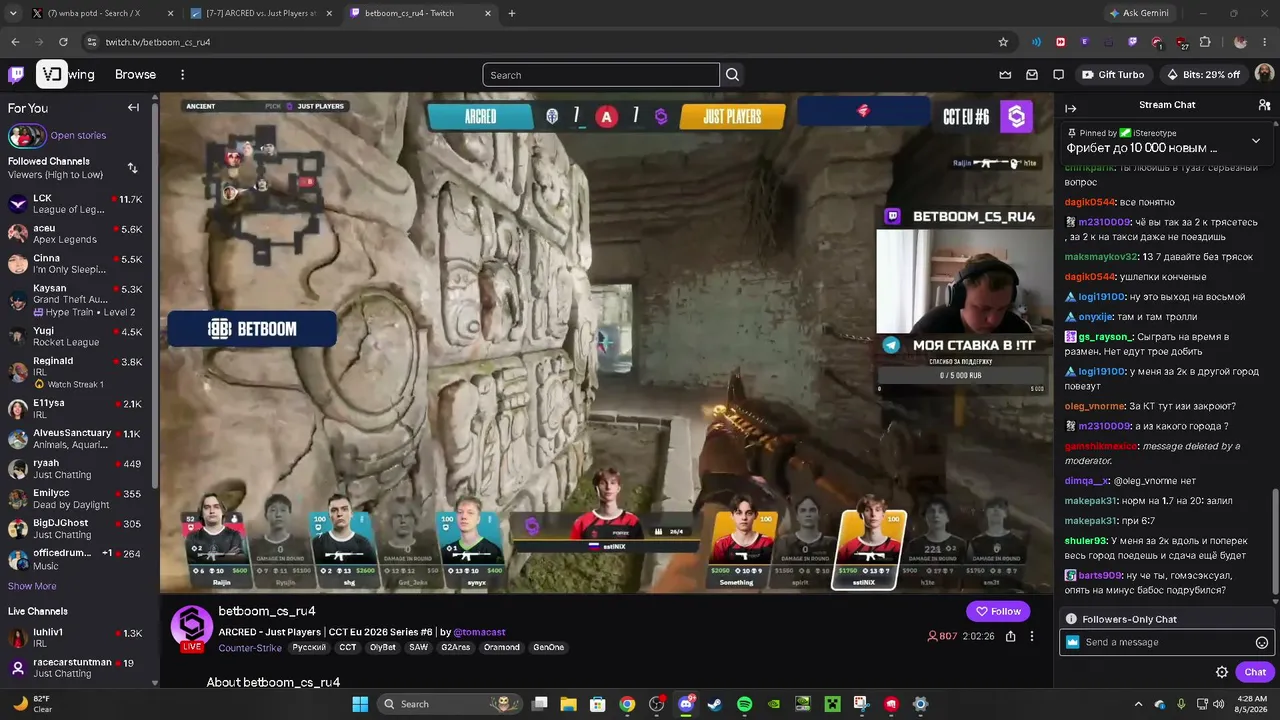
Task: Open the Windows Start menu
Action: point(360,704)
